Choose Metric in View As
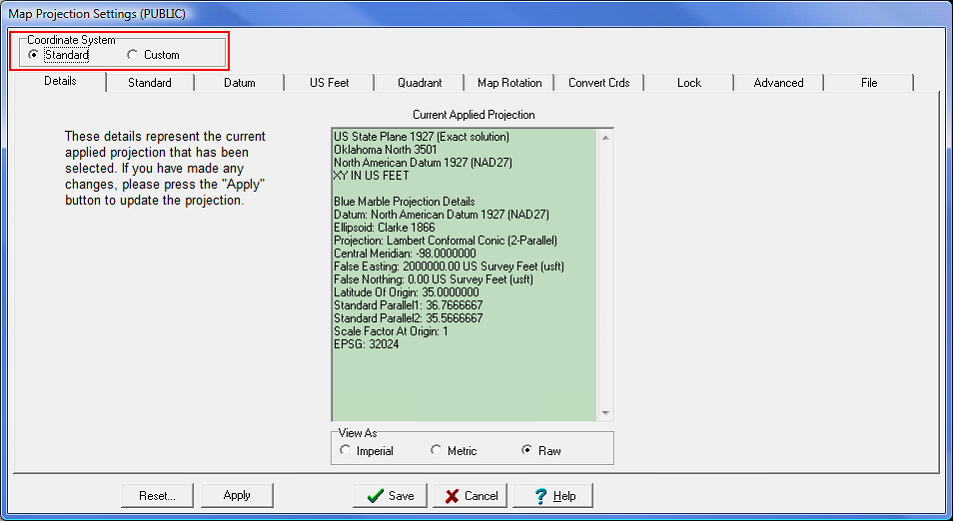Screen dimensions: 954x522 [436, 451]
